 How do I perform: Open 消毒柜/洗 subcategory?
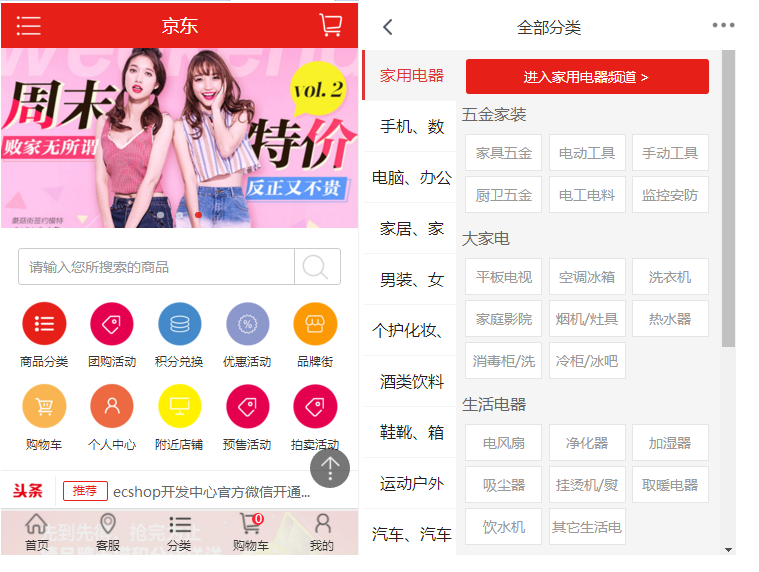coord(503,361)
